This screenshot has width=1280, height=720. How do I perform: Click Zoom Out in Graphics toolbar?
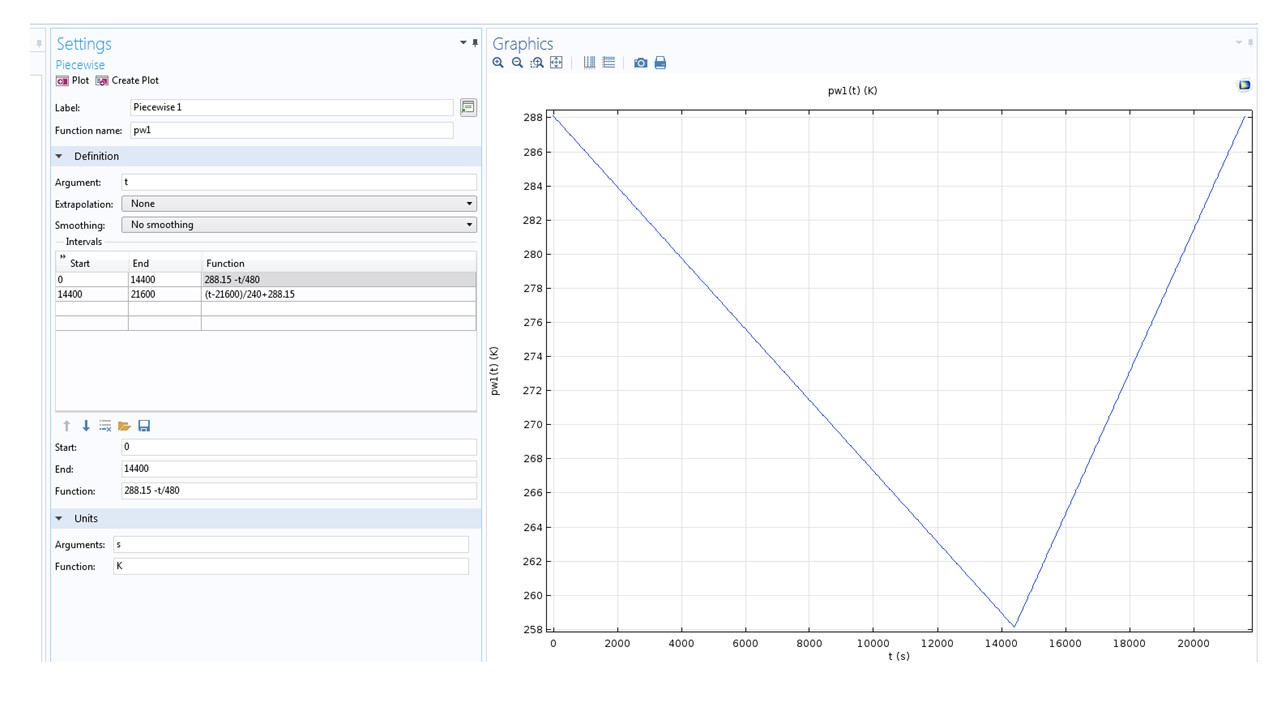pyautogui.click(x=517, y=63)
